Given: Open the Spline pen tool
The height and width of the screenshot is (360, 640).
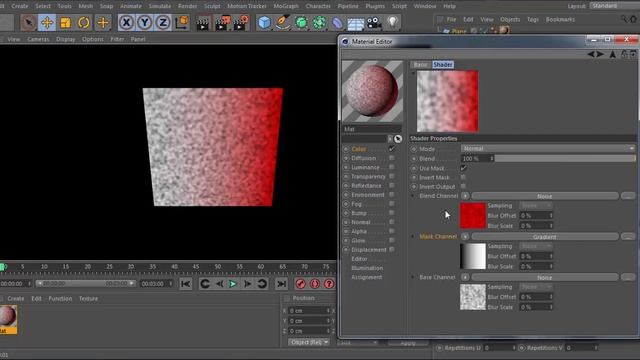Looking at the screenshot, I should click(282, 22).
